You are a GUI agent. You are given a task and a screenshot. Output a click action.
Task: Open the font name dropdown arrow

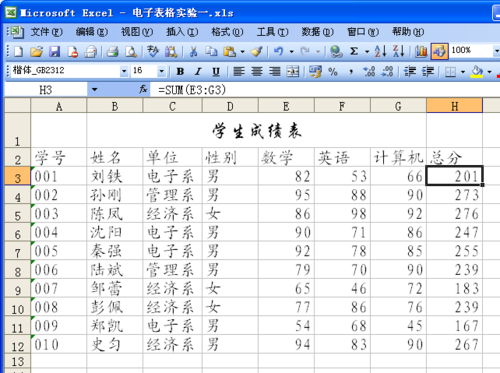[124, 71]
